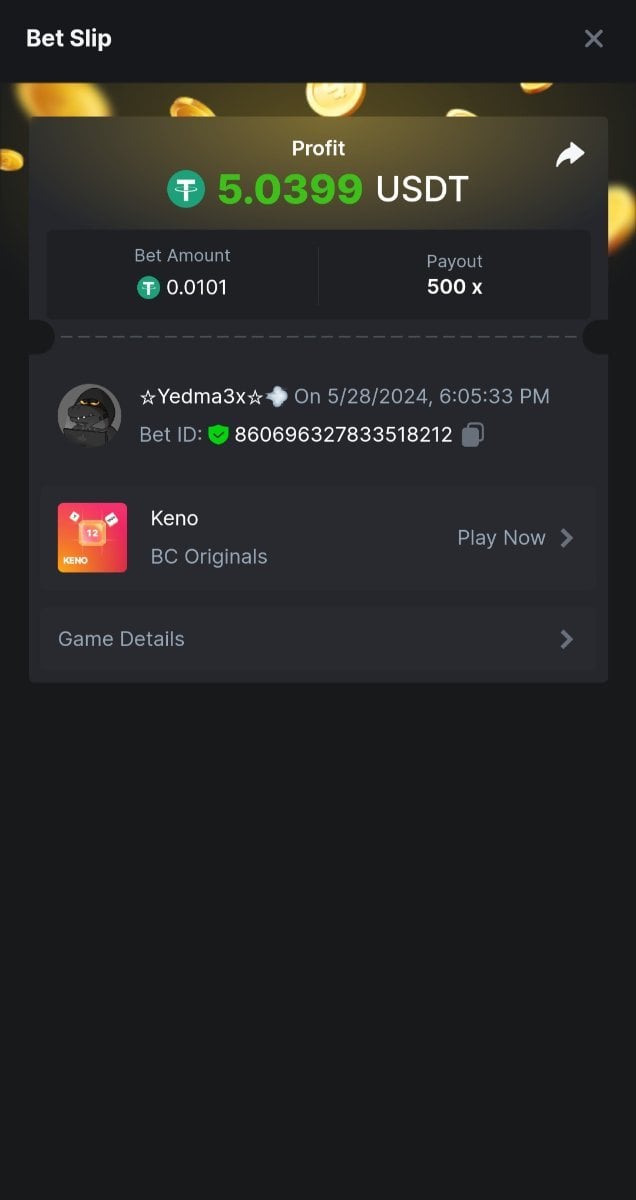Click the 500 x payout value
Image resolution: width=636 pixels, height=1200 pixels.
(454, 287)
